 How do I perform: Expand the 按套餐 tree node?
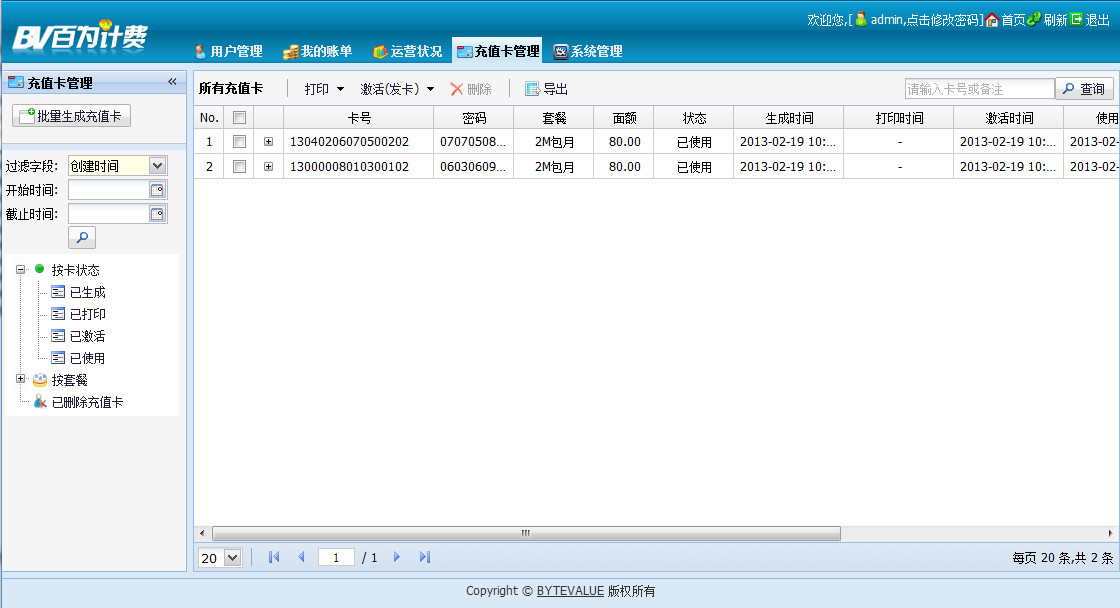tap(20, 379)
